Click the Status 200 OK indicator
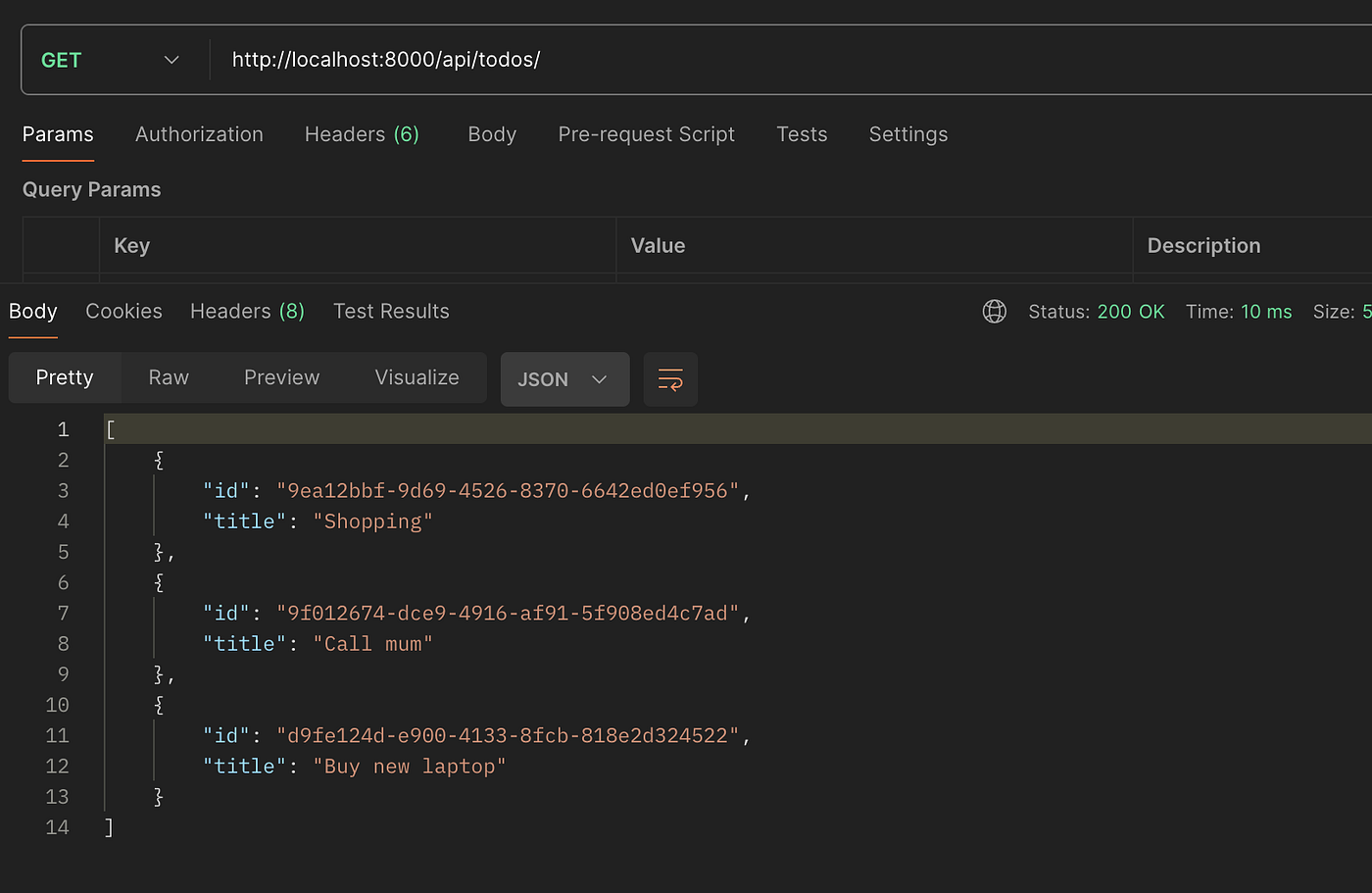Screen dimensions: 1372x893 tap(1097, 312)
